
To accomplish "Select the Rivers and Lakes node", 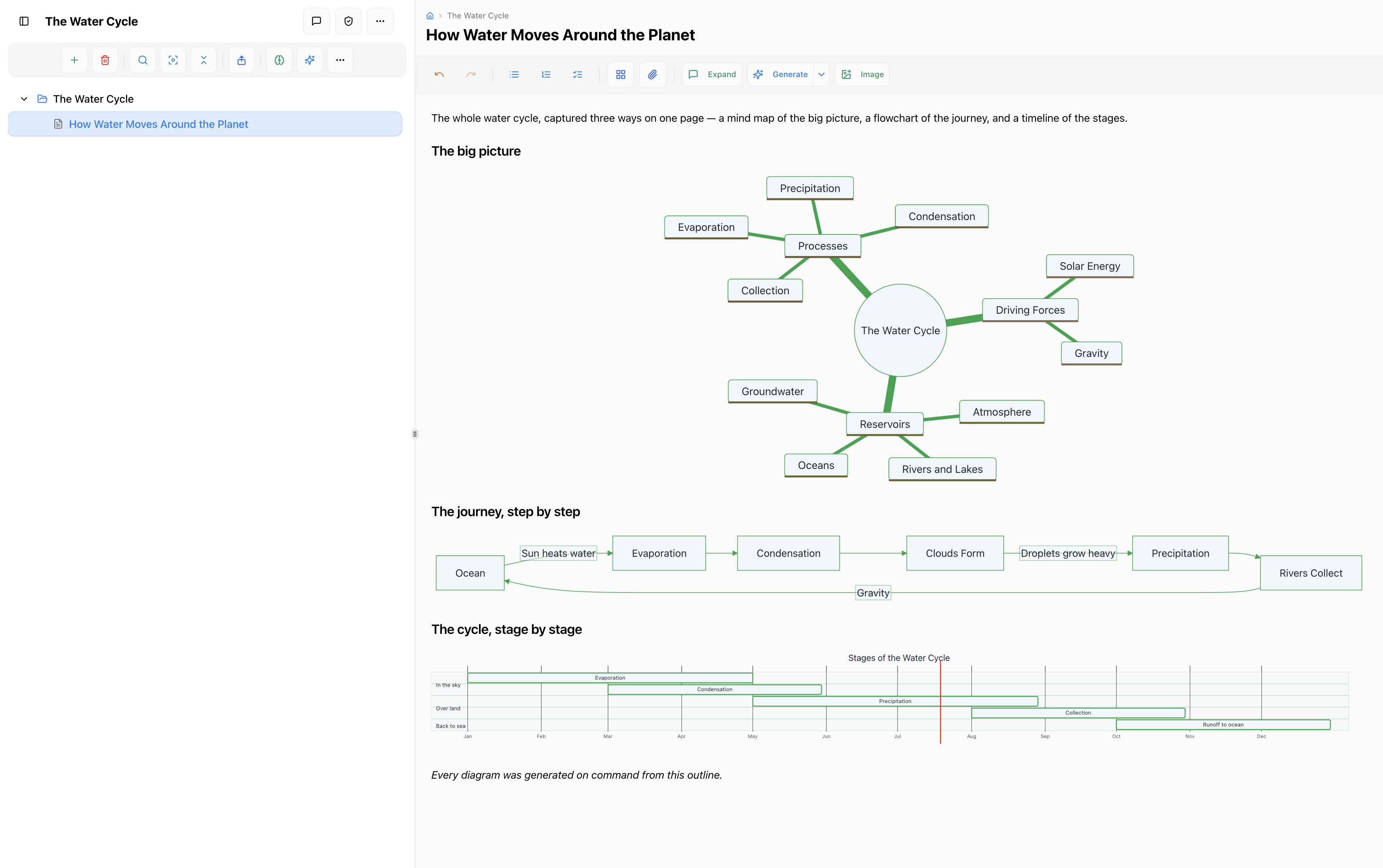I will [942, 470].
